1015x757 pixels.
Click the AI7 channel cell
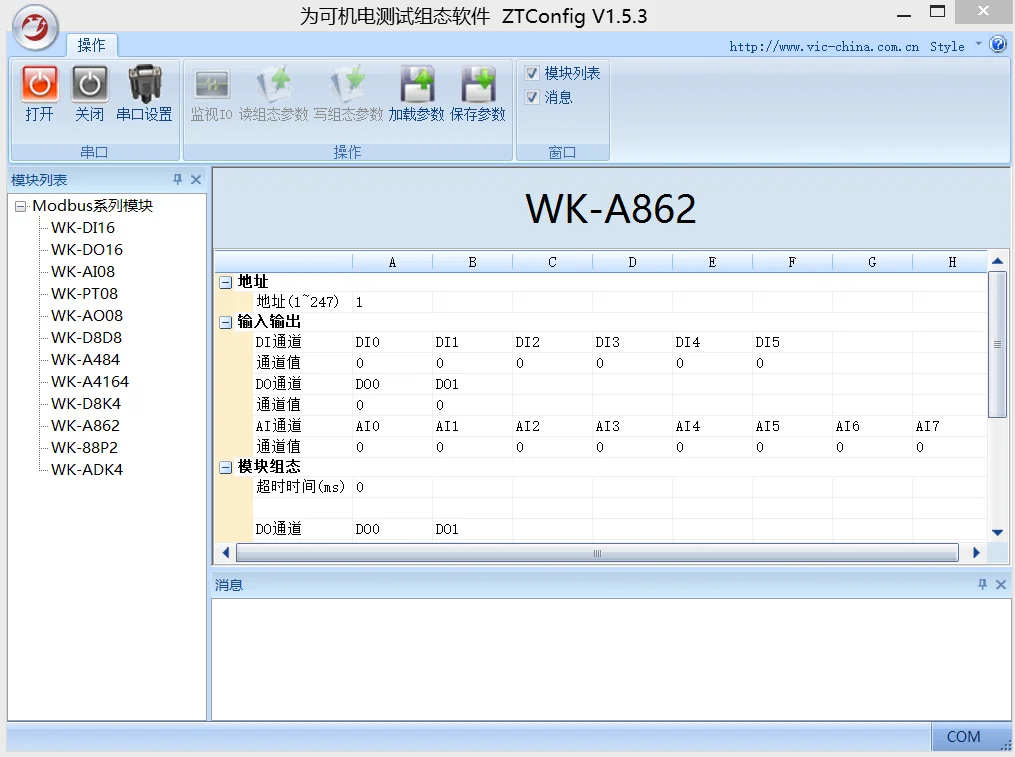950,426
